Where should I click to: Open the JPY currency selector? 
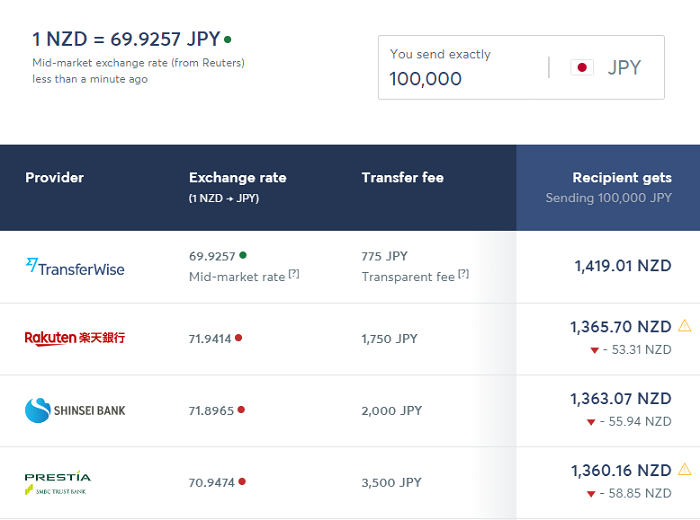point(606,67)
